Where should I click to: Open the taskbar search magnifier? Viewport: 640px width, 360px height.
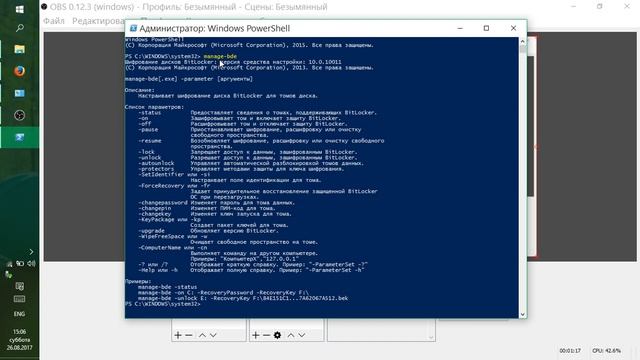tap(19, 28)
